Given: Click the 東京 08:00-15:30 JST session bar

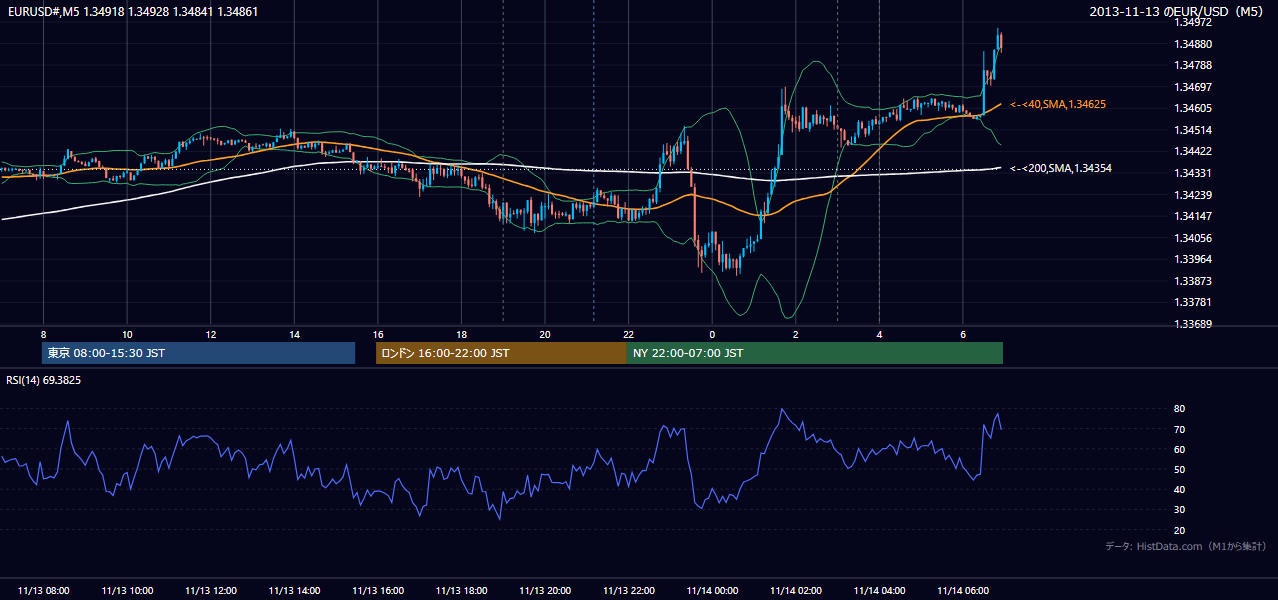Looking at the screenshot, I should pos(198,353).
